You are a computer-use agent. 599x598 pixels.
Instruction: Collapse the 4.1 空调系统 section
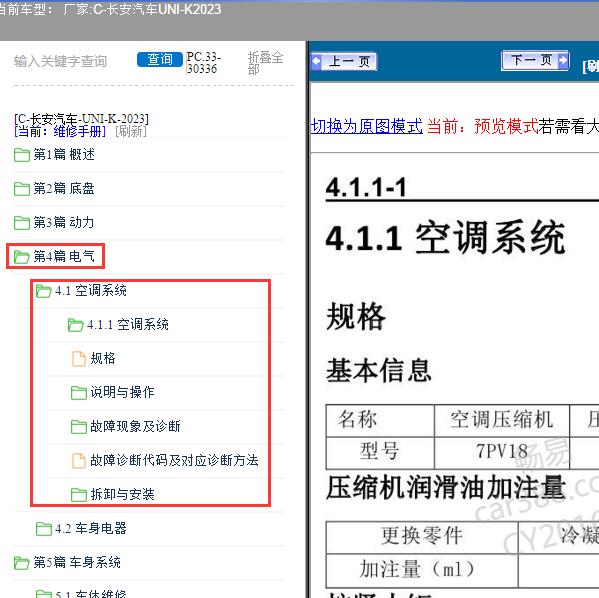[x=91, y=290]
